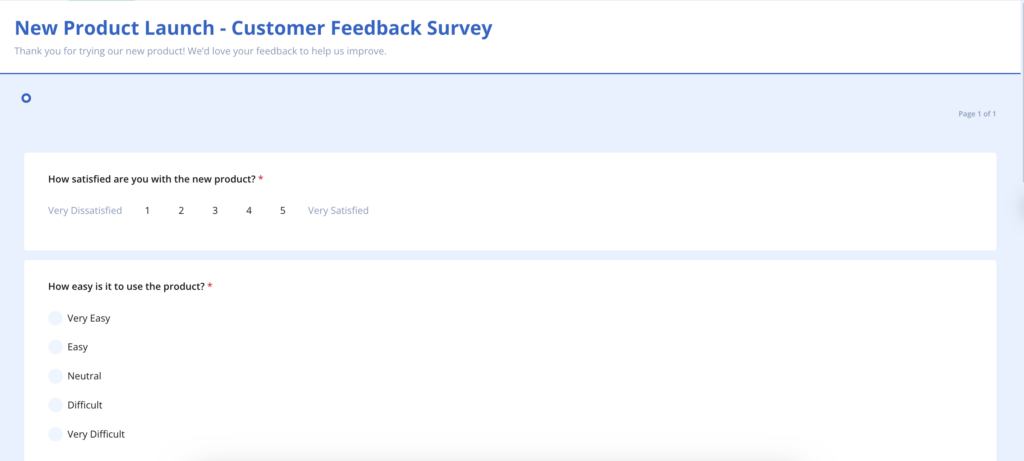Choose the Easy radio option

pyautogui.click(x=56, y=347)
